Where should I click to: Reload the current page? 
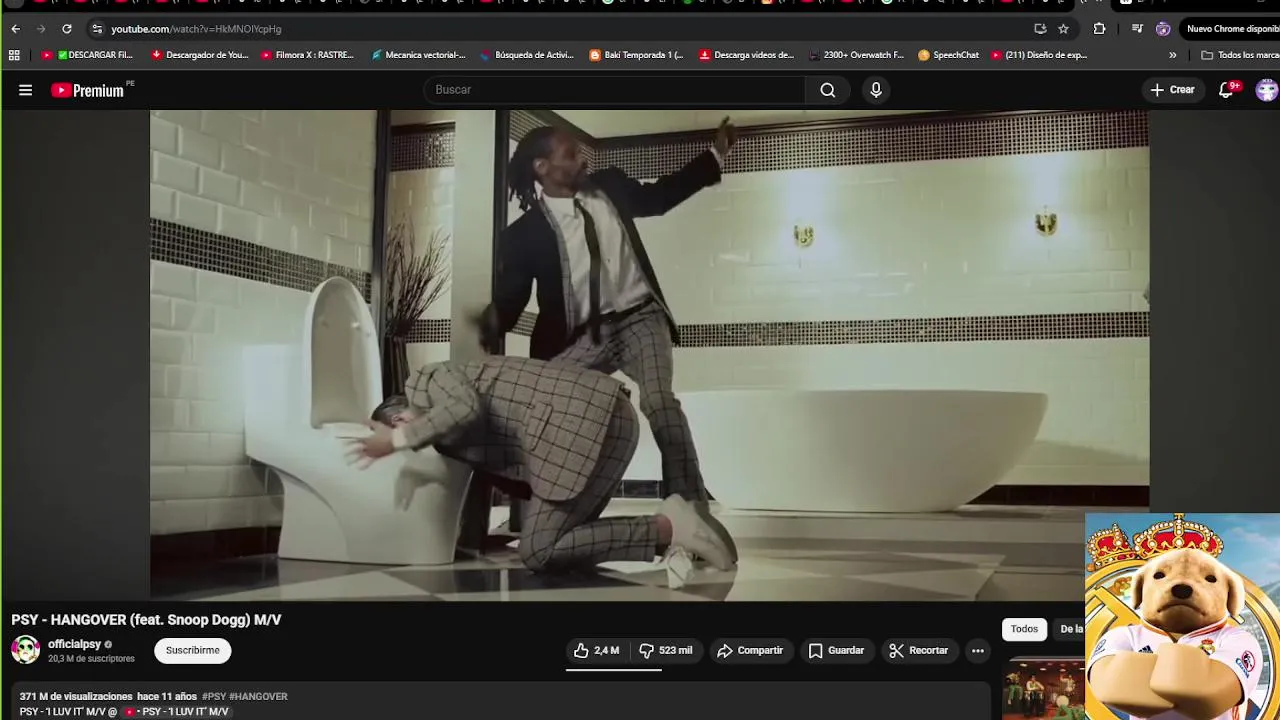point(67,29)
